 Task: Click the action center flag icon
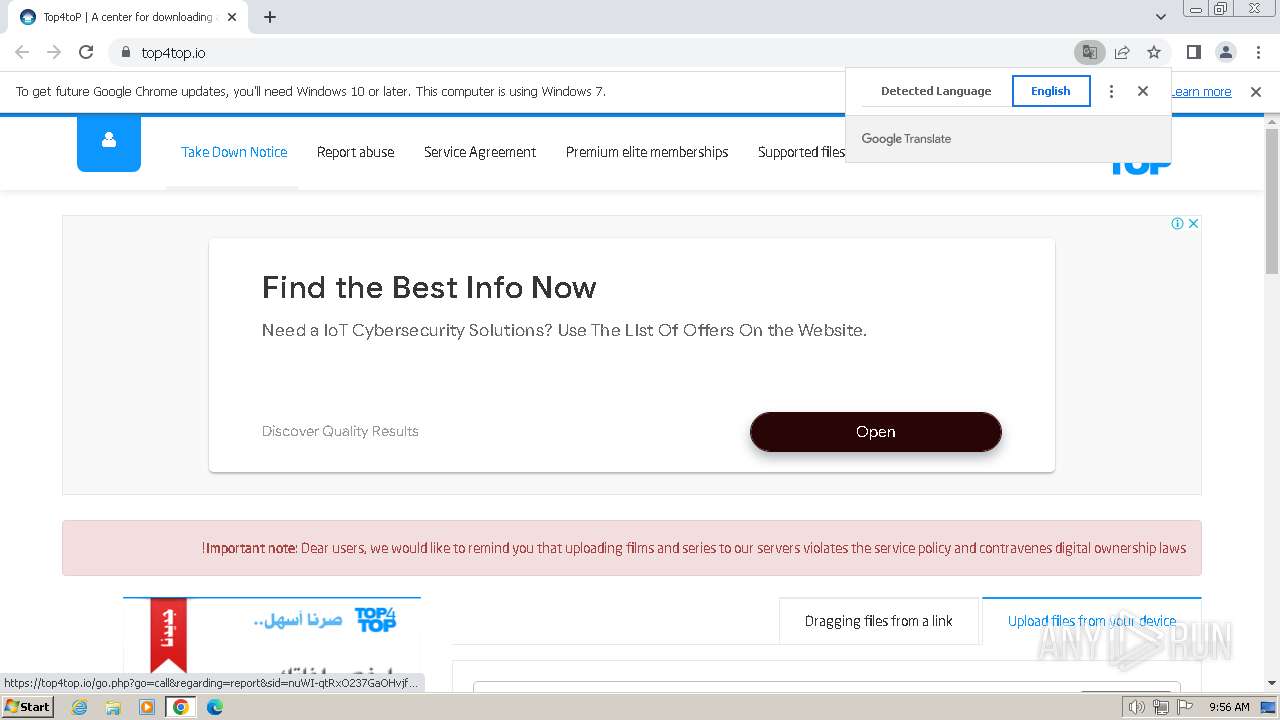(1184, 707)
